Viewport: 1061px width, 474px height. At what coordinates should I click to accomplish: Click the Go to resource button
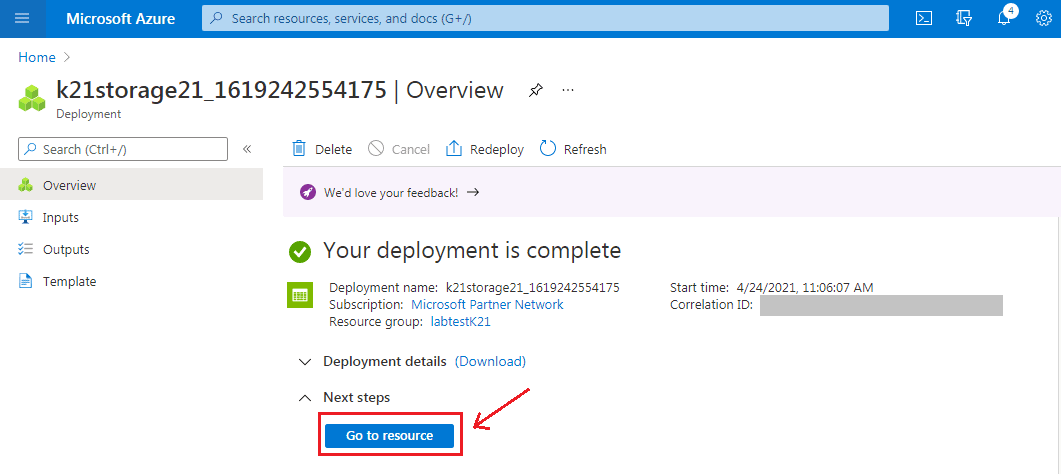click(389, 435)
